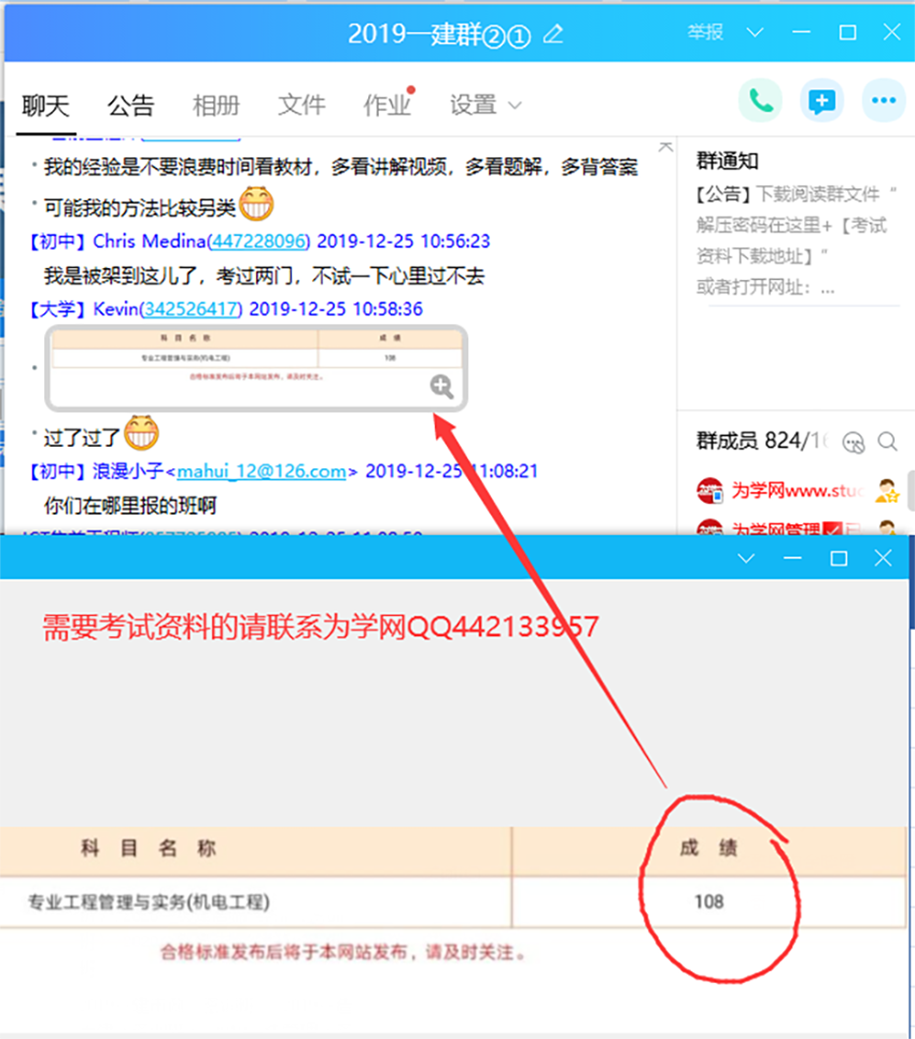The image size is (915, 1039).
Task: Click the magnifier on the score image
Action: click(442, 387)
